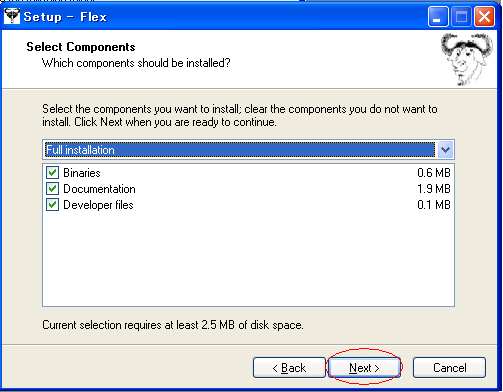The height and width of the screenshot is (392, 503).
Task: Close the Setup - Flex window
Action: 484,16
